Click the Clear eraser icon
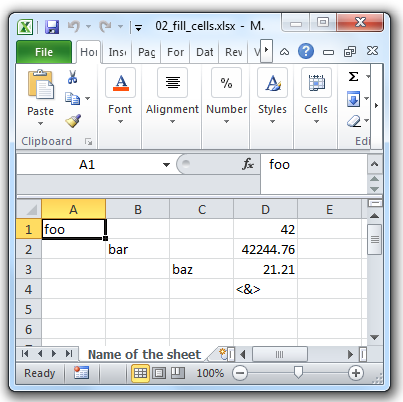Screen dimensions: 403x402 [x=354, y=121]
